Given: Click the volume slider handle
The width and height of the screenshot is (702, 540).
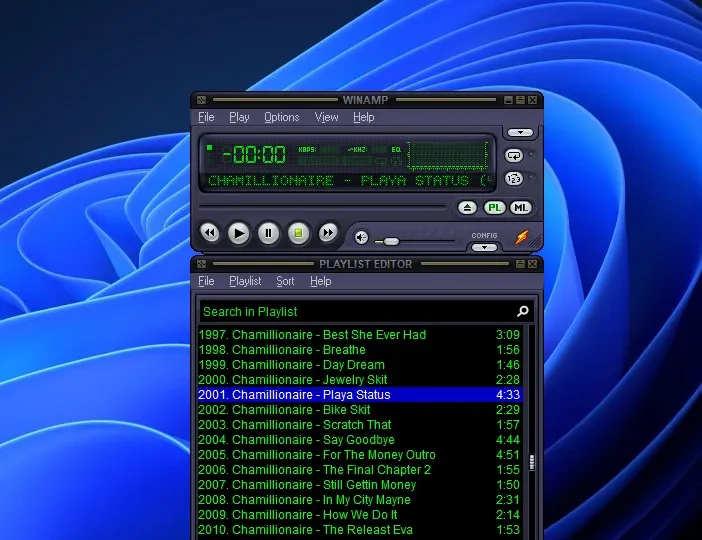Looking at the screenshot, I should click(391, 241).
